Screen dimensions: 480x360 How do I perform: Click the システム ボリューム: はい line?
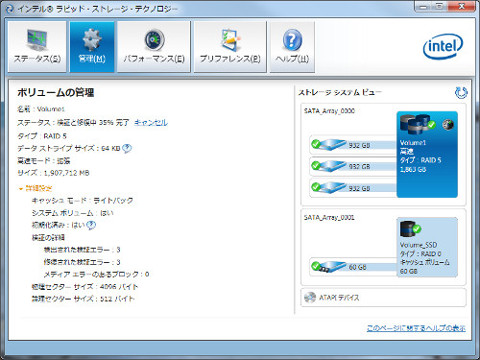[x=73, y=213]
